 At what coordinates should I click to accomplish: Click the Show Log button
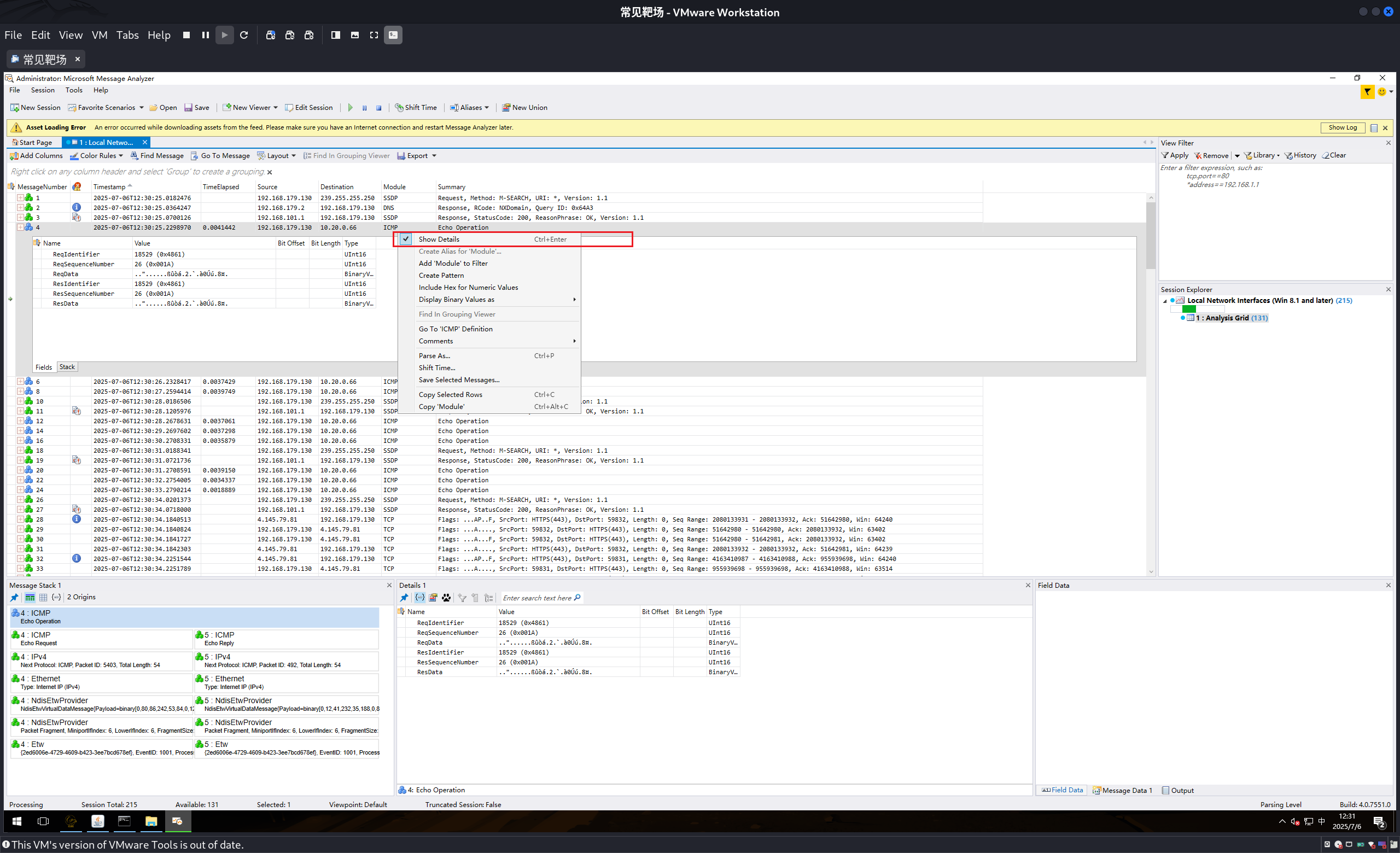(1342, 128)
